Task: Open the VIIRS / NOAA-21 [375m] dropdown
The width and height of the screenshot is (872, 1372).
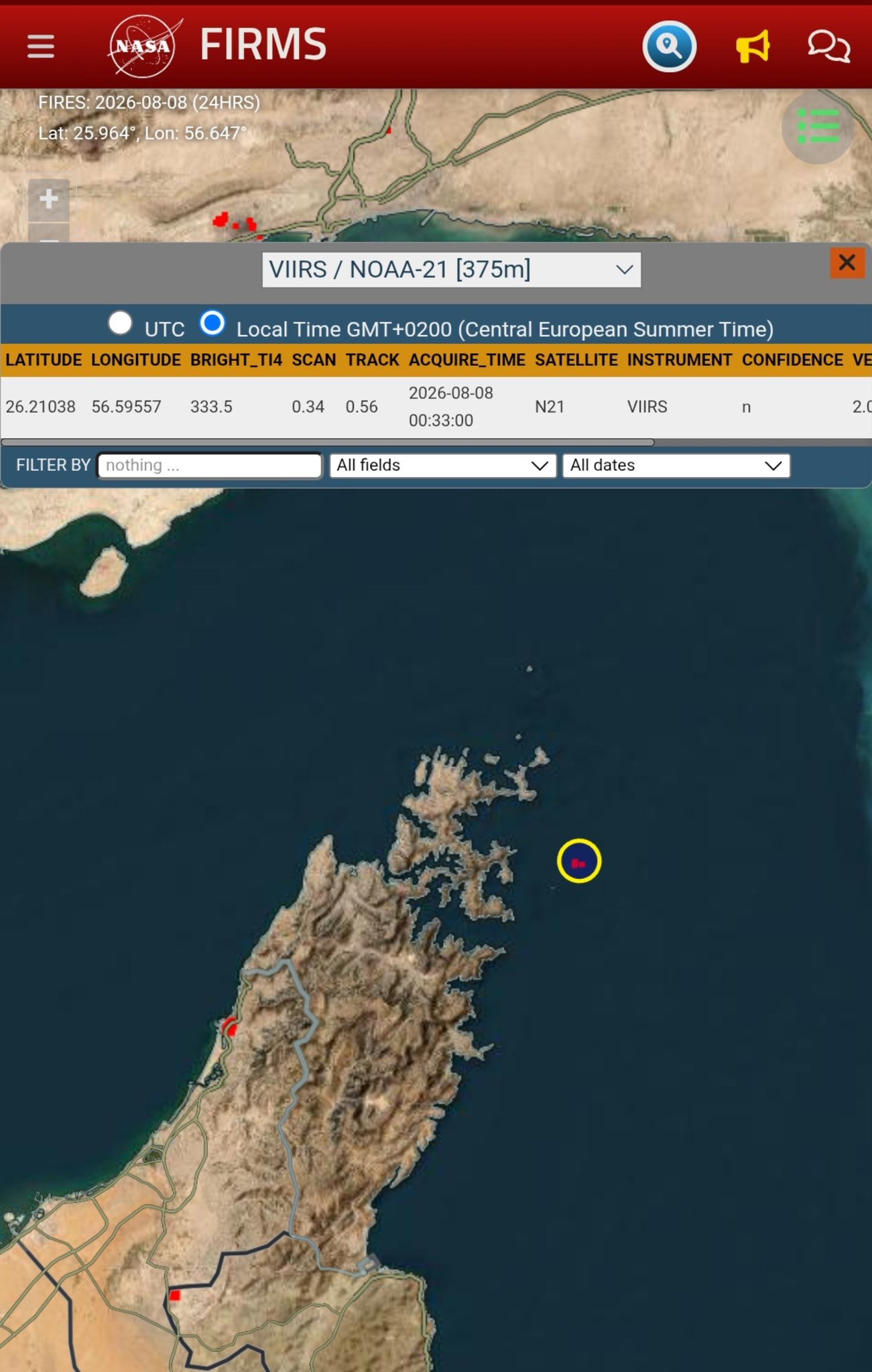Action: pyautogui.click(x=451, y=270)
